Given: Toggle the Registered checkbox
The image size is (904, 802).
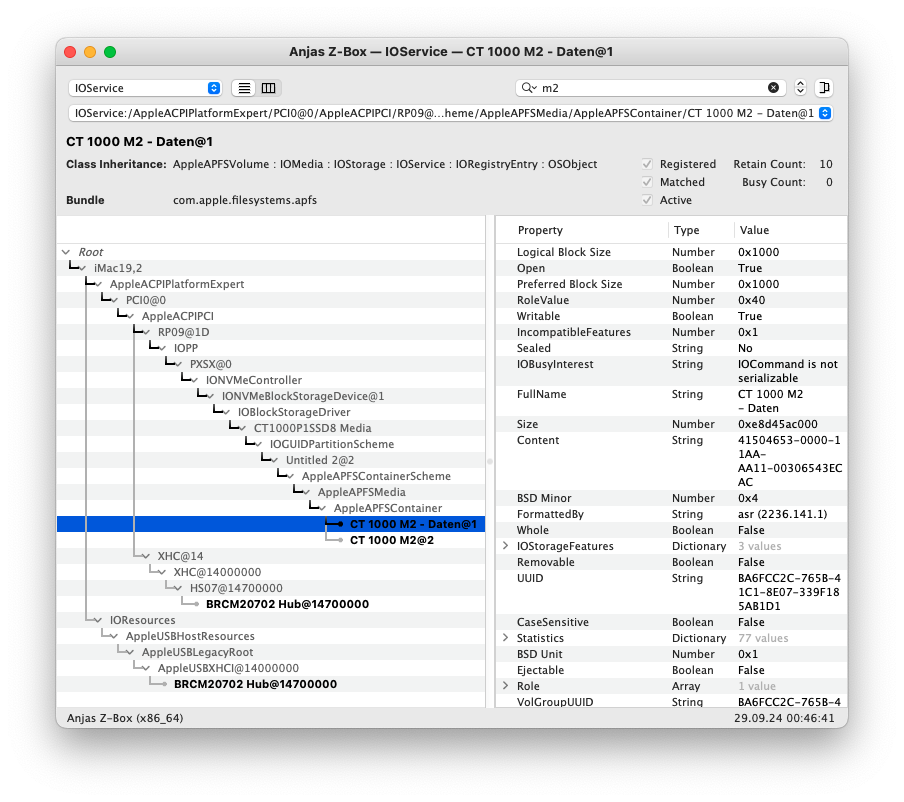Looking at the screenshot, I should point(647,164).
